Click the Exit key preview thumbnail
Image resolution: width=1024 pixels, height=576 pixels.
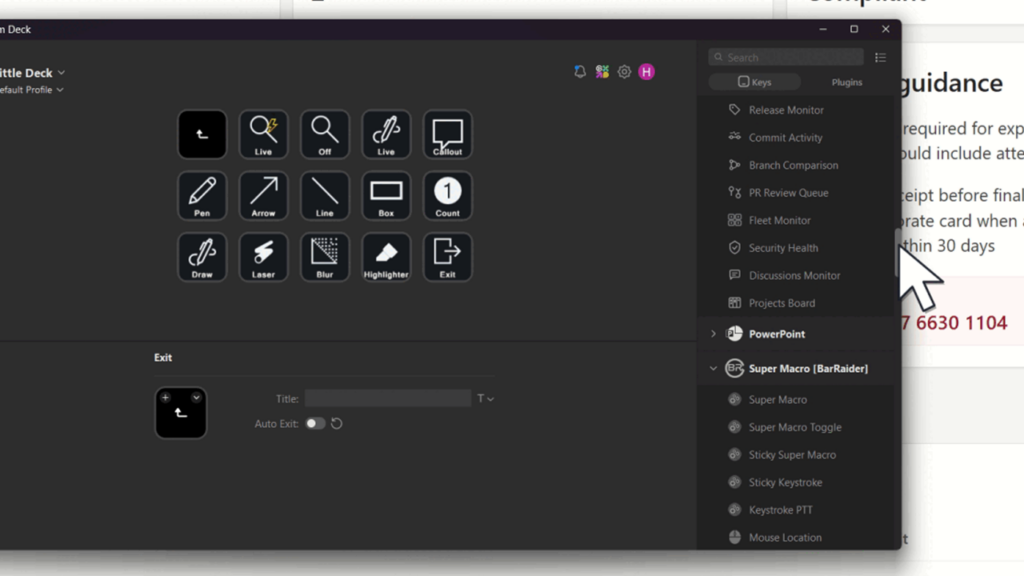[181, 413]
